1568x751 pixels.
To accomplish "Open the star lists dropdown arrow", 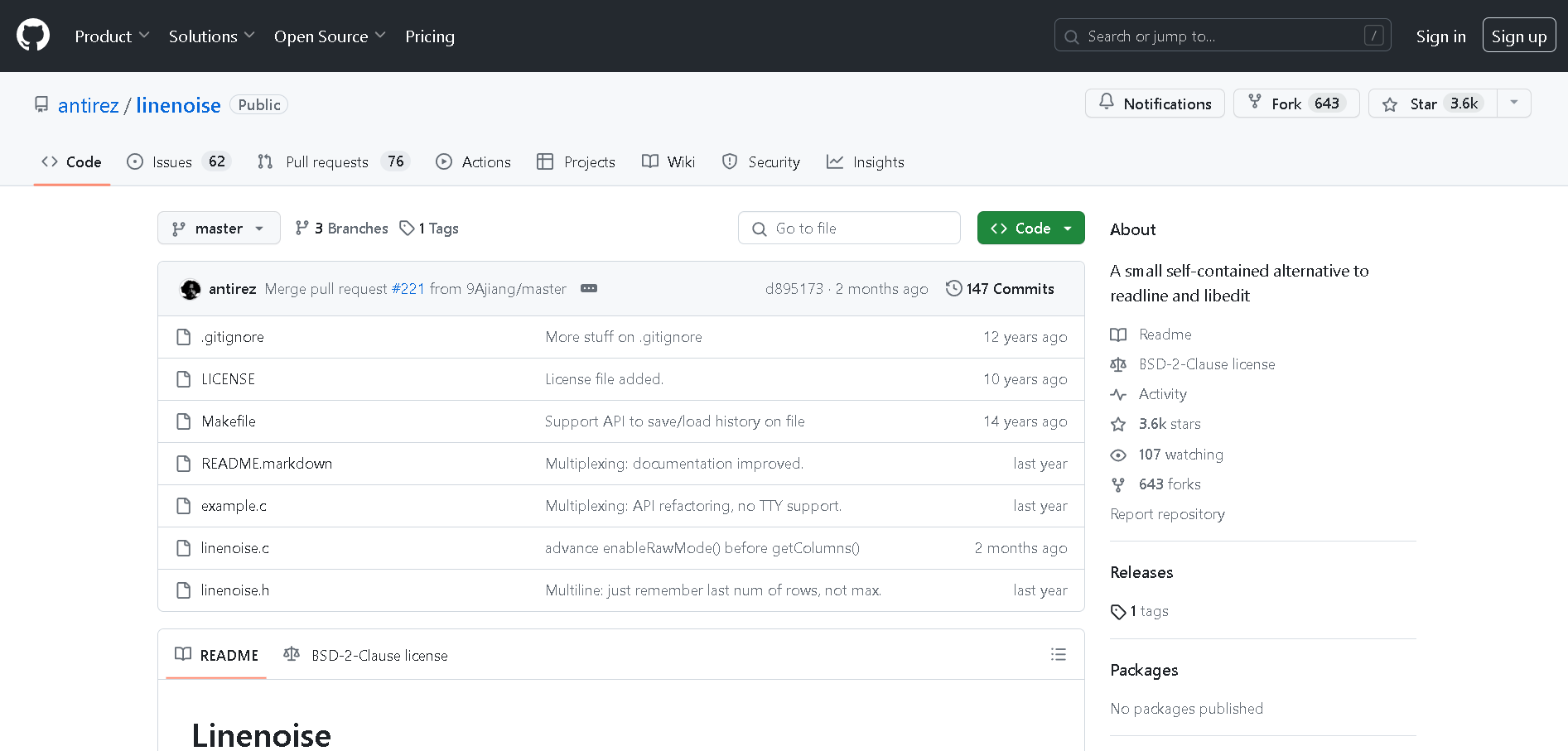I will [x=1514, y=104].
